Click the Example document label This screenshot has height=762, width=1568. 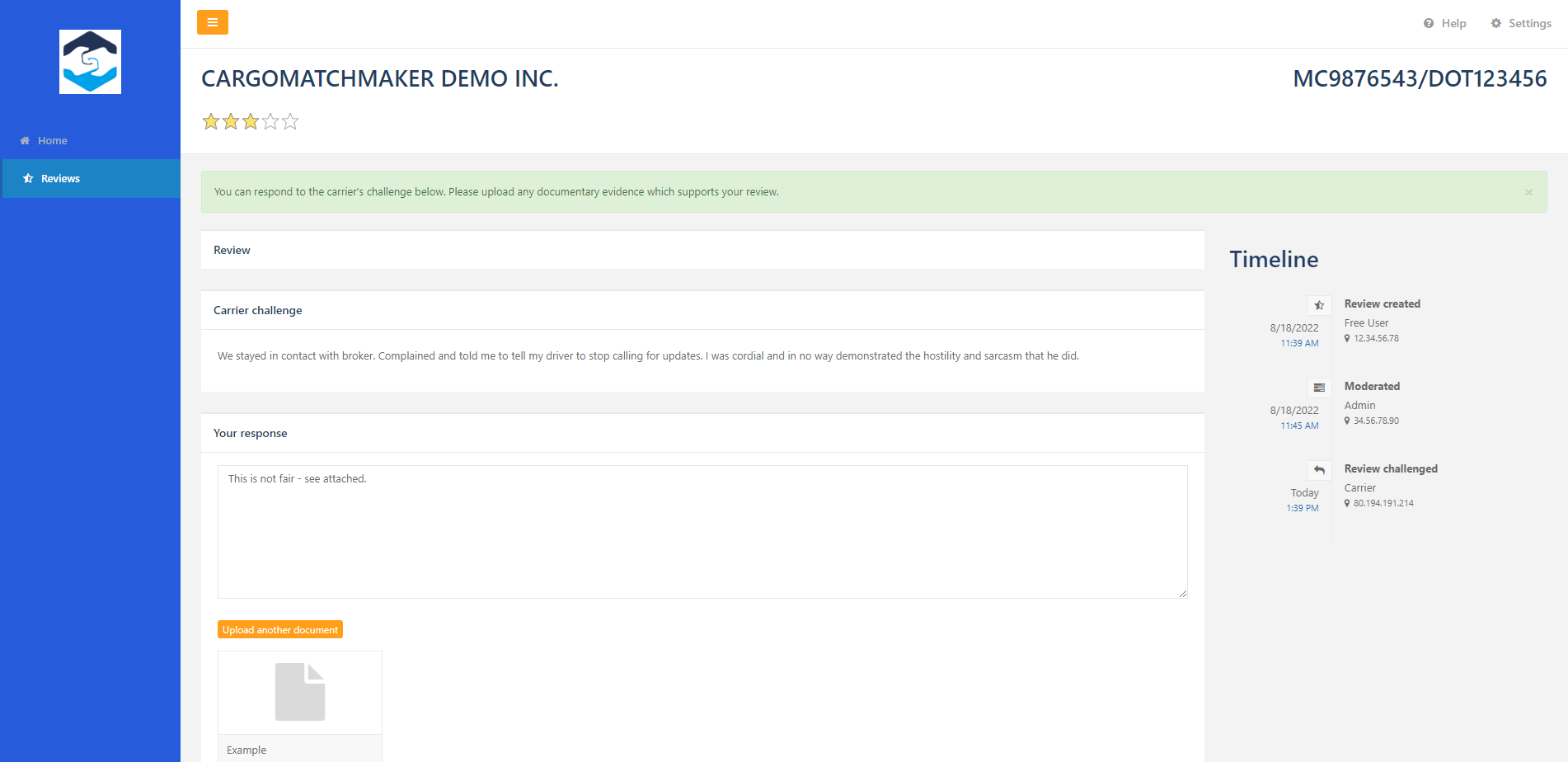246,750
